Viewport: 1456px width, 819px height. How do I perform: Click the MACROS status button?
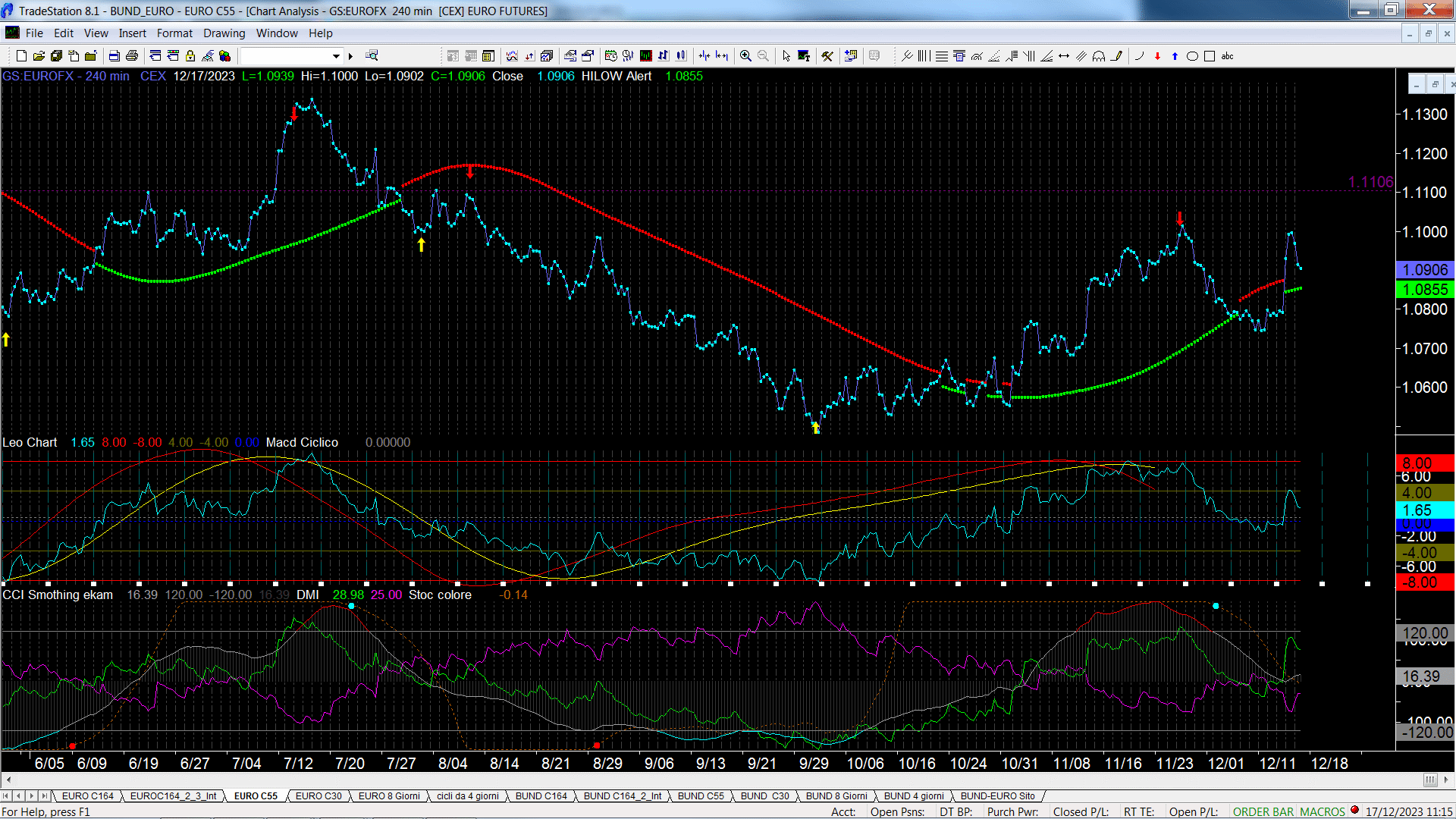1323,812
